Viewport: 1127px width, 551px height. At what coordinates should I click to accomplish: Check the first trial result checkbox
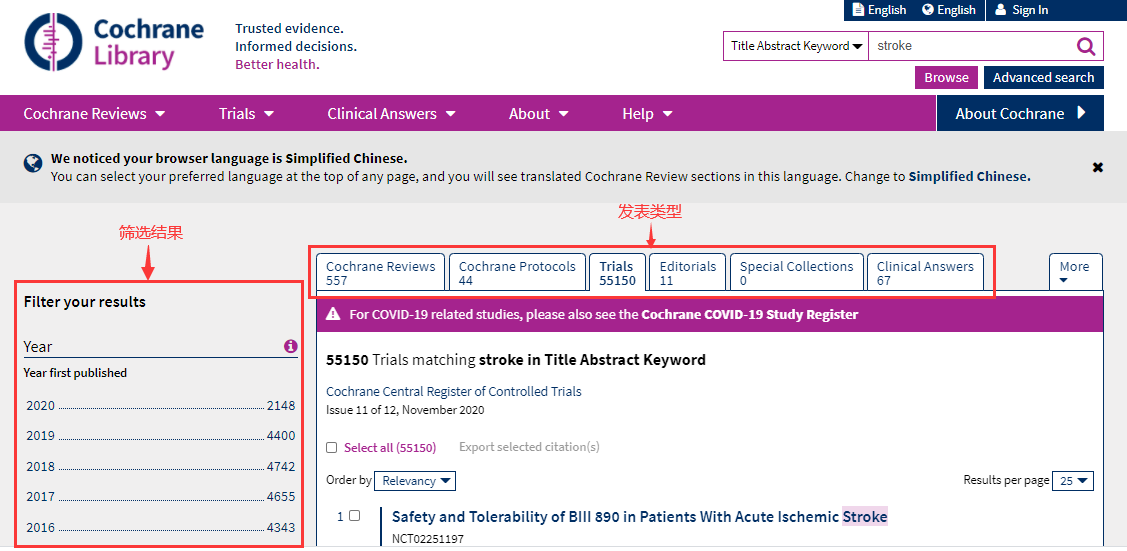pyautogui.click(x=354, y=516)
